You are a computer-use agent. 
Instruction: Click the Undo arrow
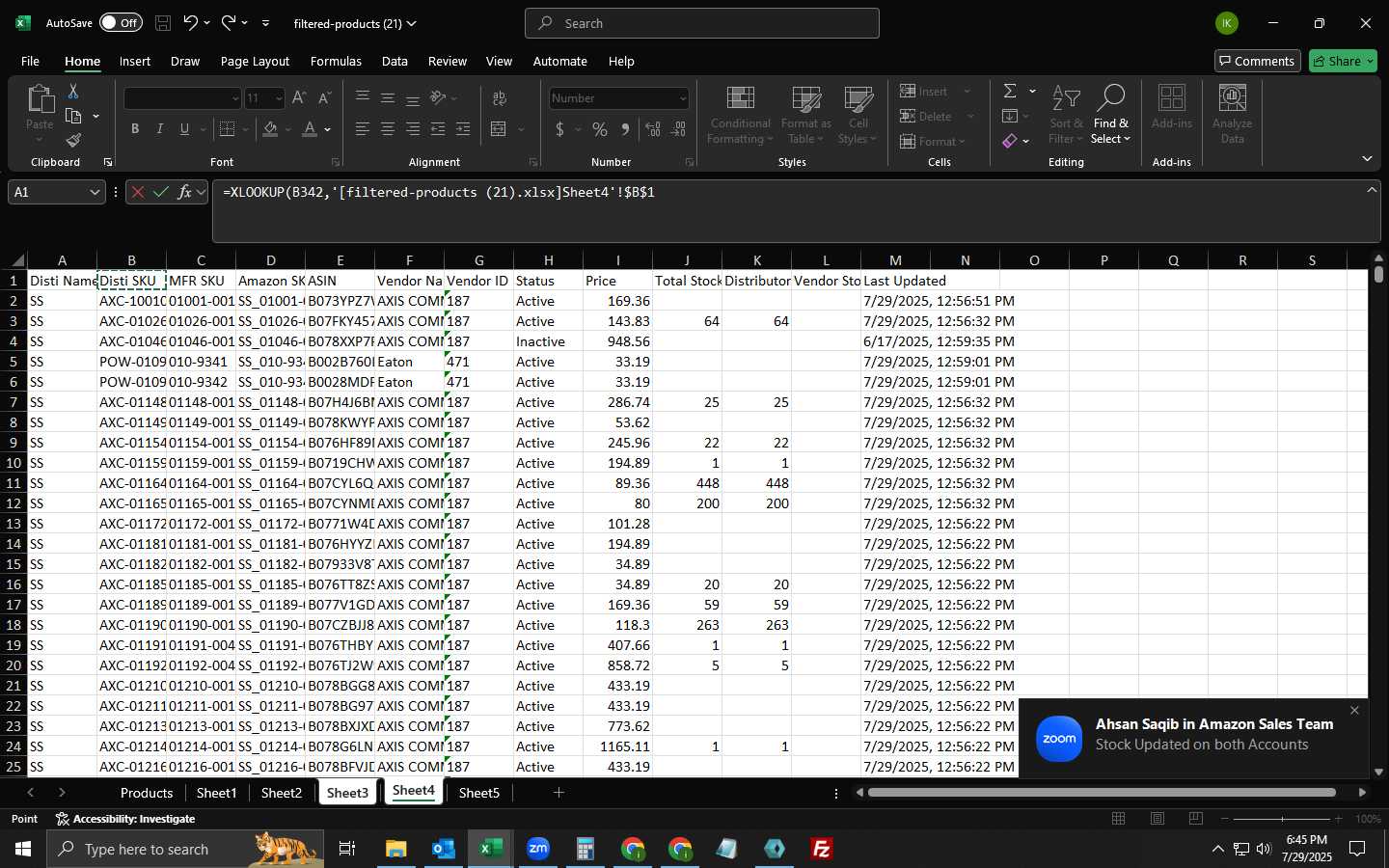[190, 23]
